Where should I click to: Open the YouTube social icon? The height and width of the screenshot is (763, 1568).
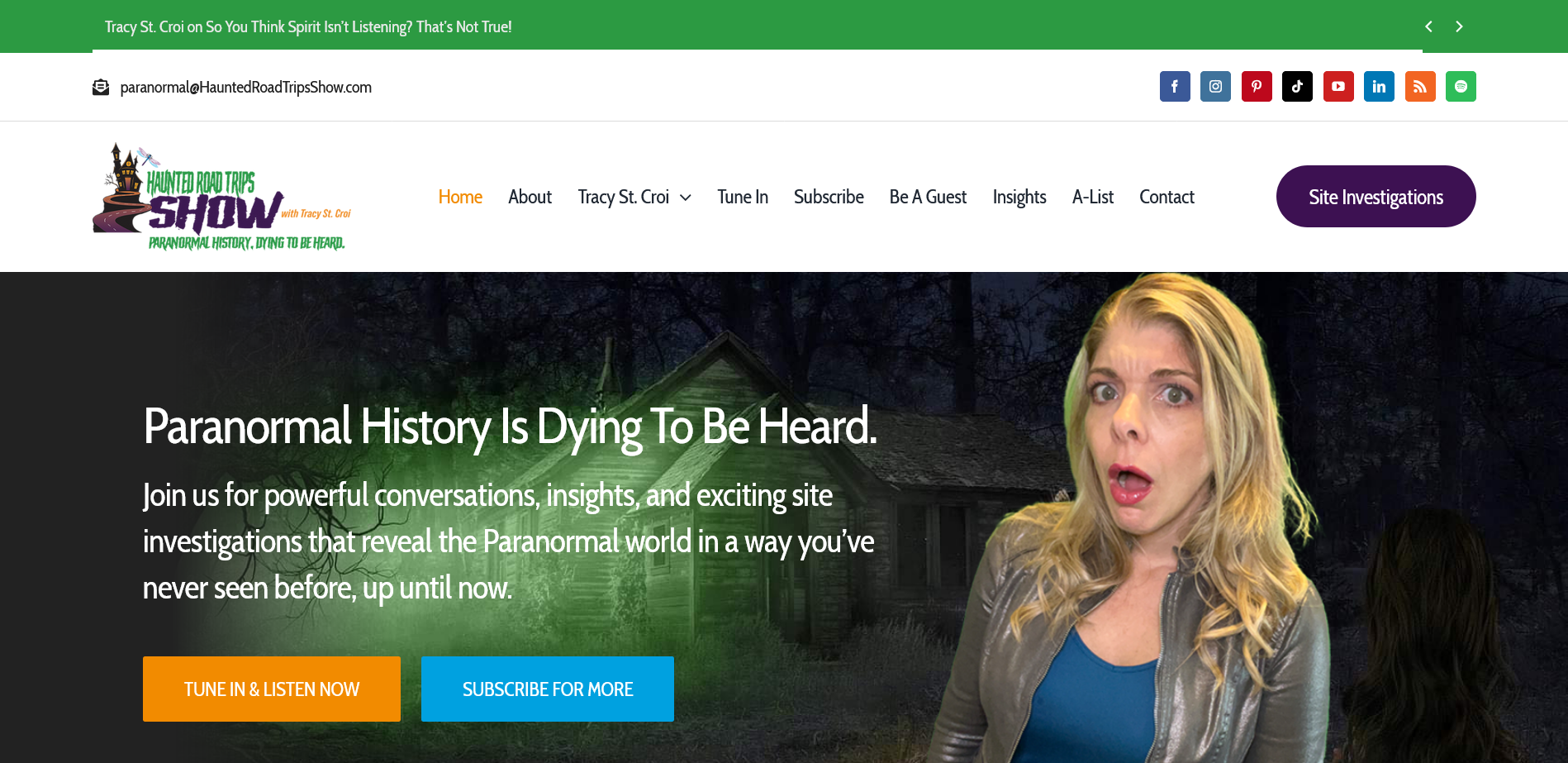1338,87
